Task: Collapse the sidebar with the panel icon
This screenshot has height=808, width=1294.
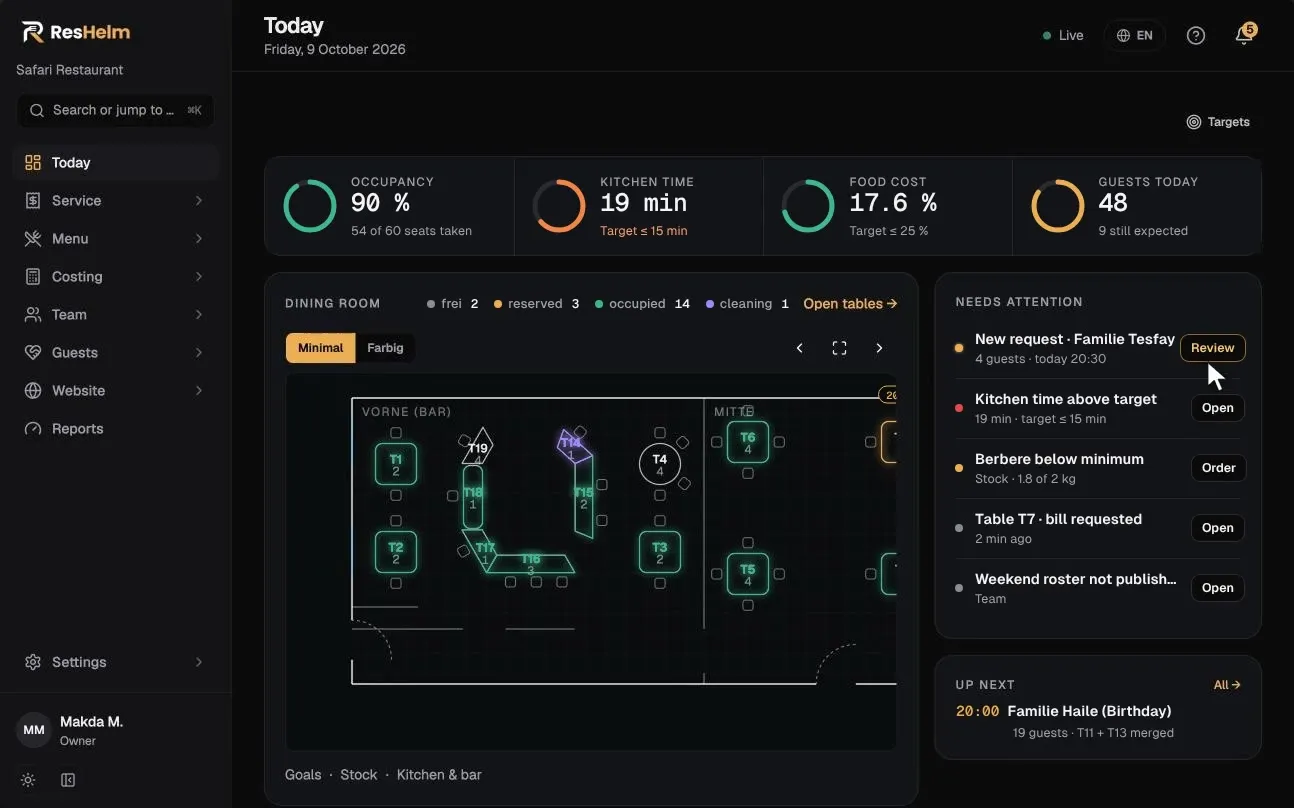Action: pyautogui.click(x=68, y=780)
